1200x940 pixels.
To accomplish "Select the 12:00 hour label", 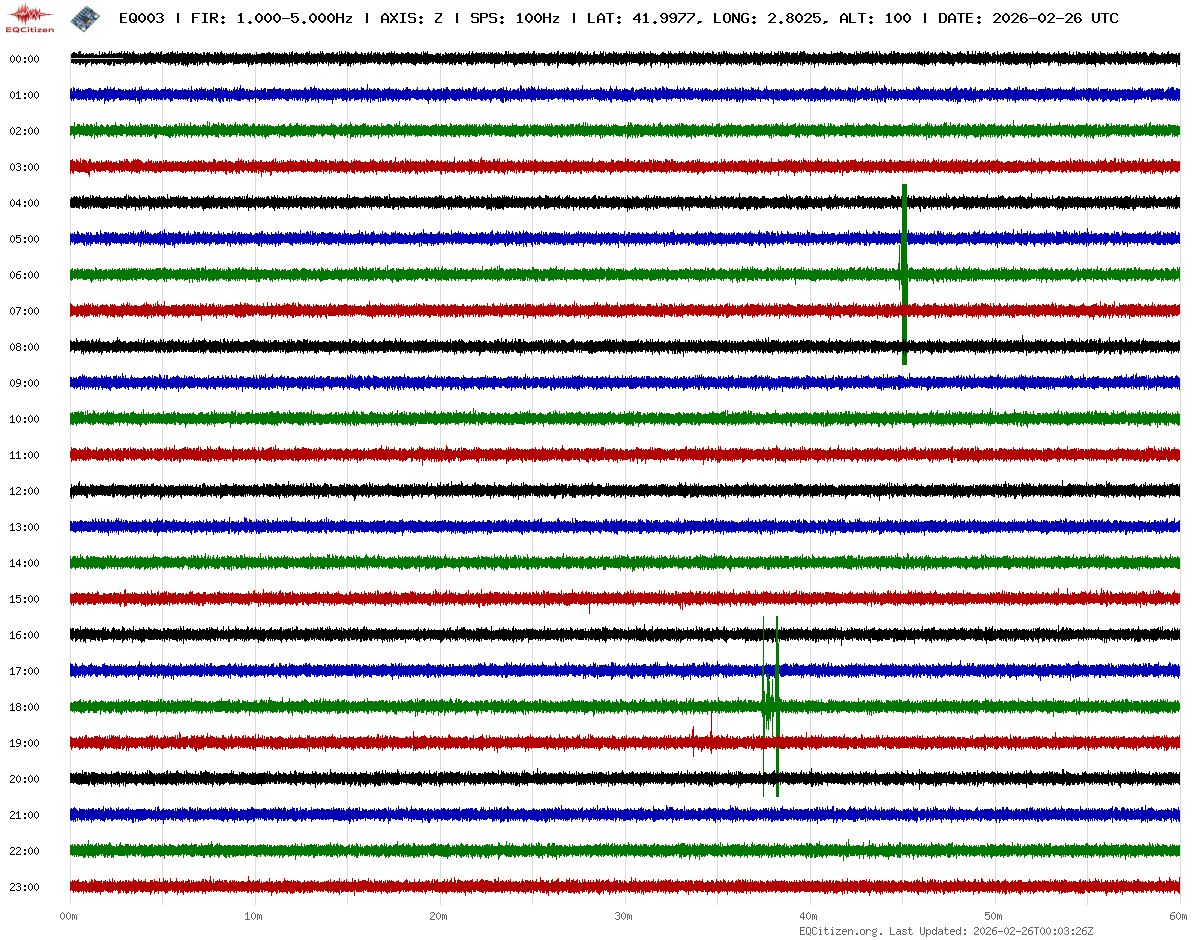I will (x=24, y=491).
